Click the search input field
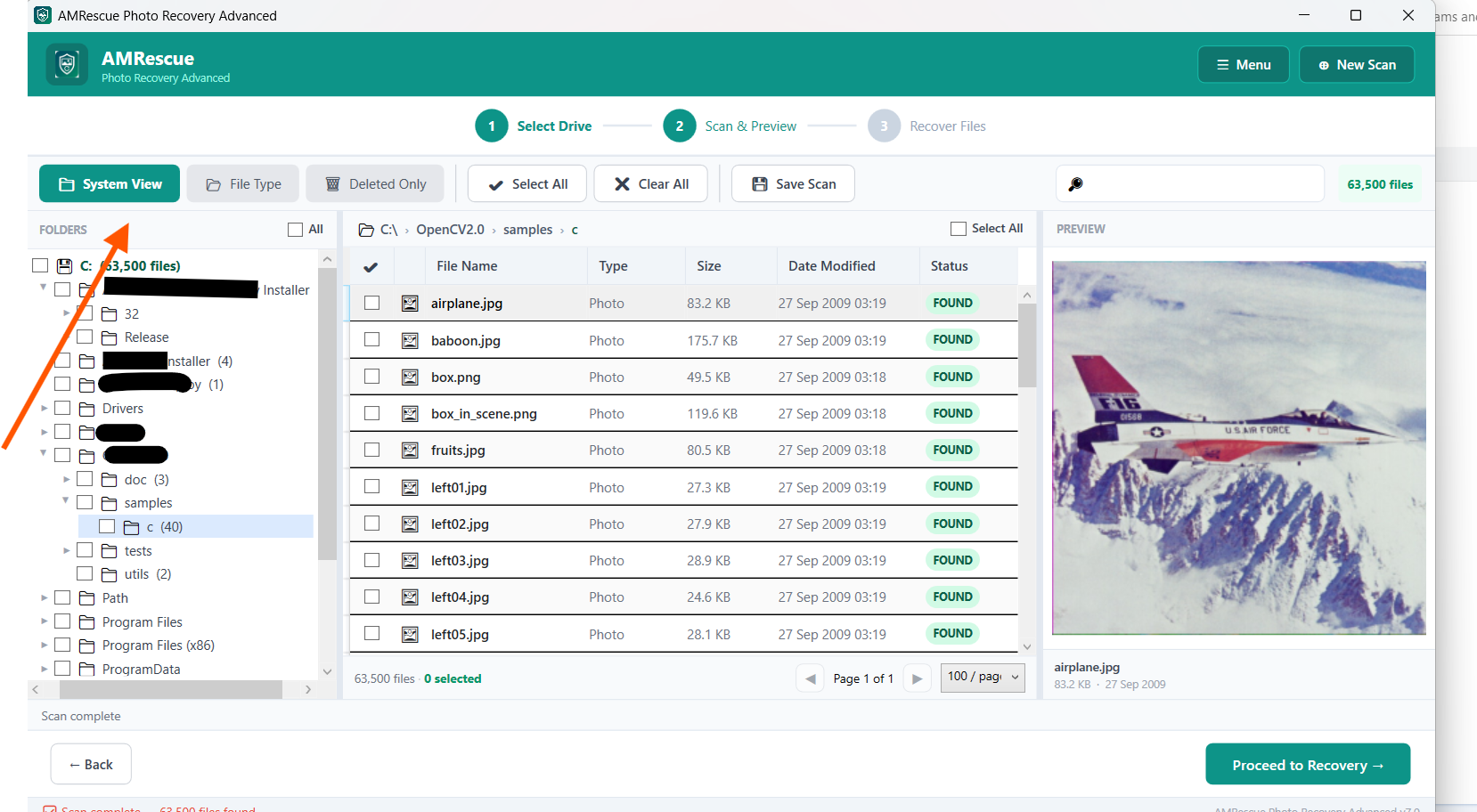1477x812 pixels. (x=1190, y=183)
